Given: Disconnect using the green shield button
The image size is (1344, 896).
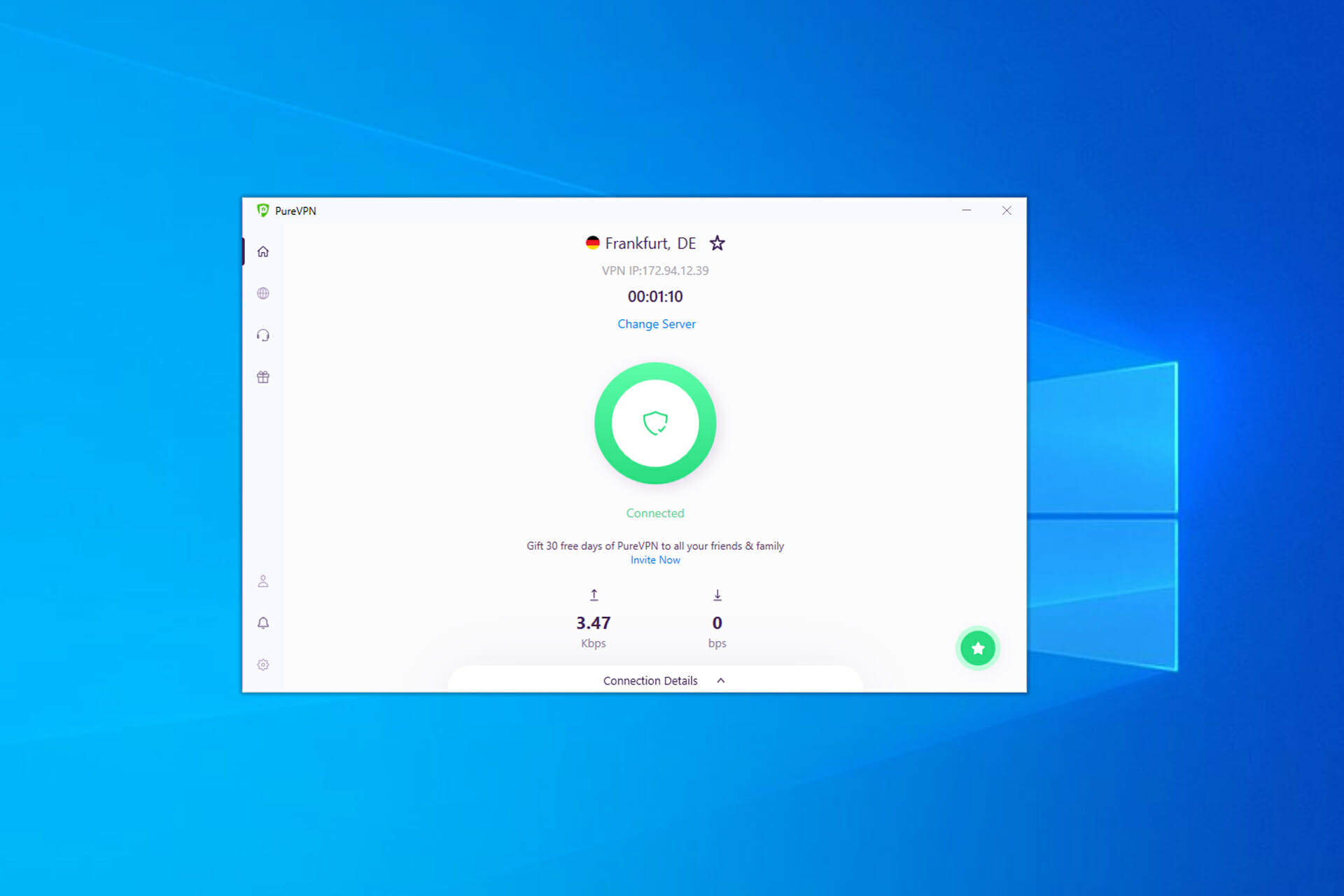Looking at the screenshot, I should coord(655,423).
